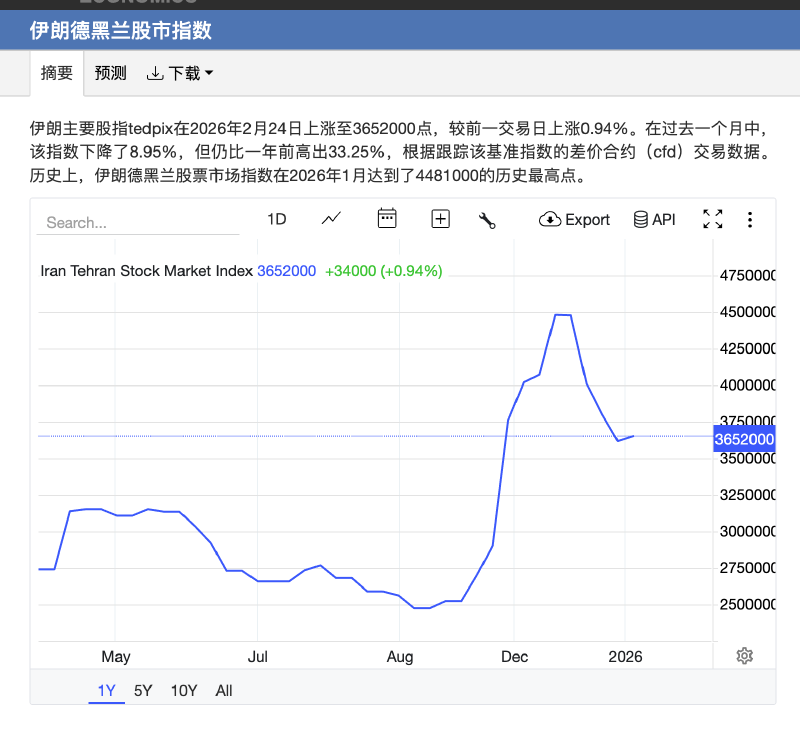The width and height of the screenshot is (800, 738).
Task: Click the plus compare indicator icon
Action: pos(440,219)
